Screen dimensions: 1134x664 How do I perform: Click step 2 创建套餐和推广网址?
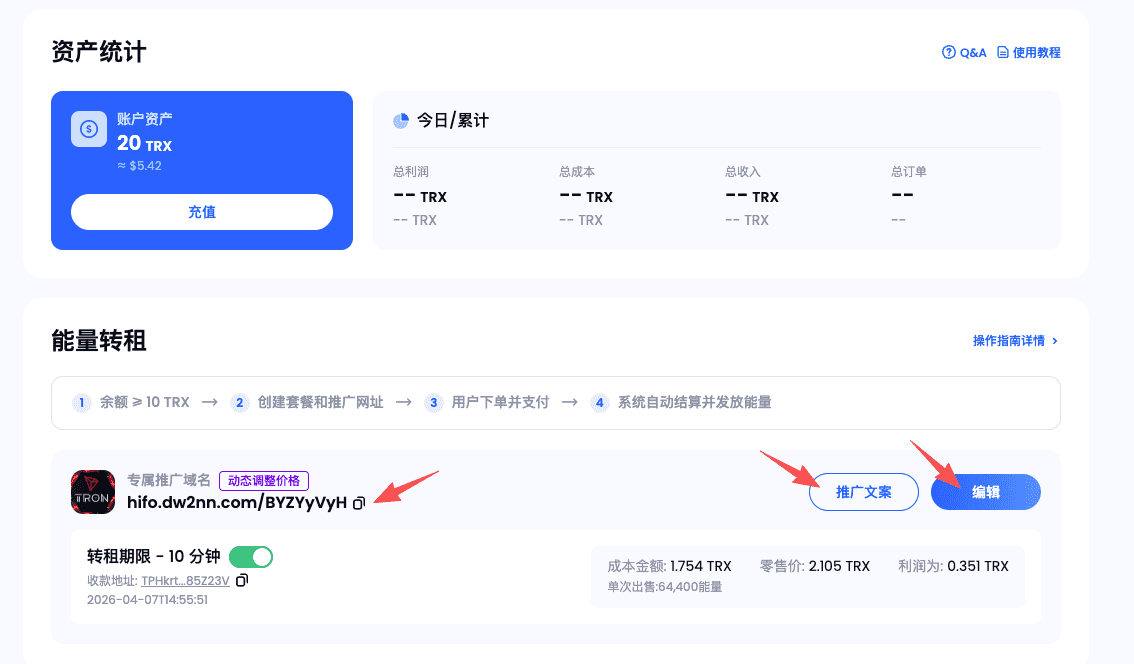click(307, 402)
